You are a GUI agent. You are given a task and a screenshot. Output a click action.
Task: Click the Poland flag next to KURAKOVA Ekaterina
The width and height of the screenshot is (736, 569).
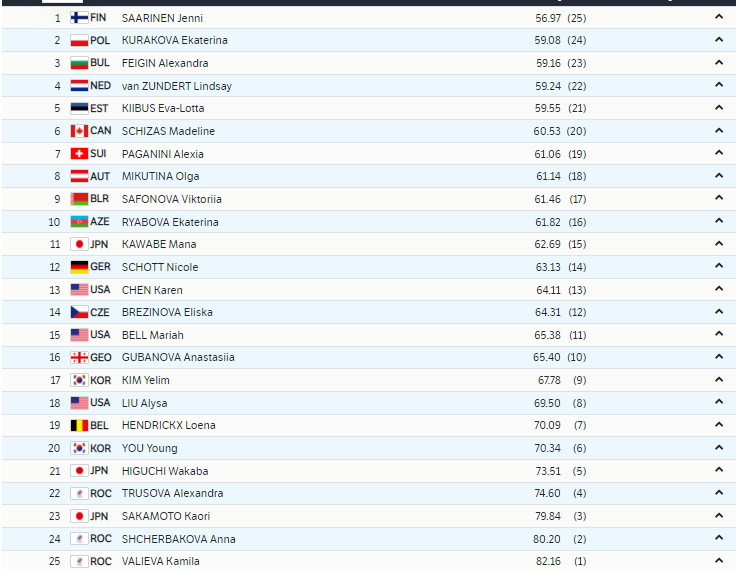click(x=80, y=41)
